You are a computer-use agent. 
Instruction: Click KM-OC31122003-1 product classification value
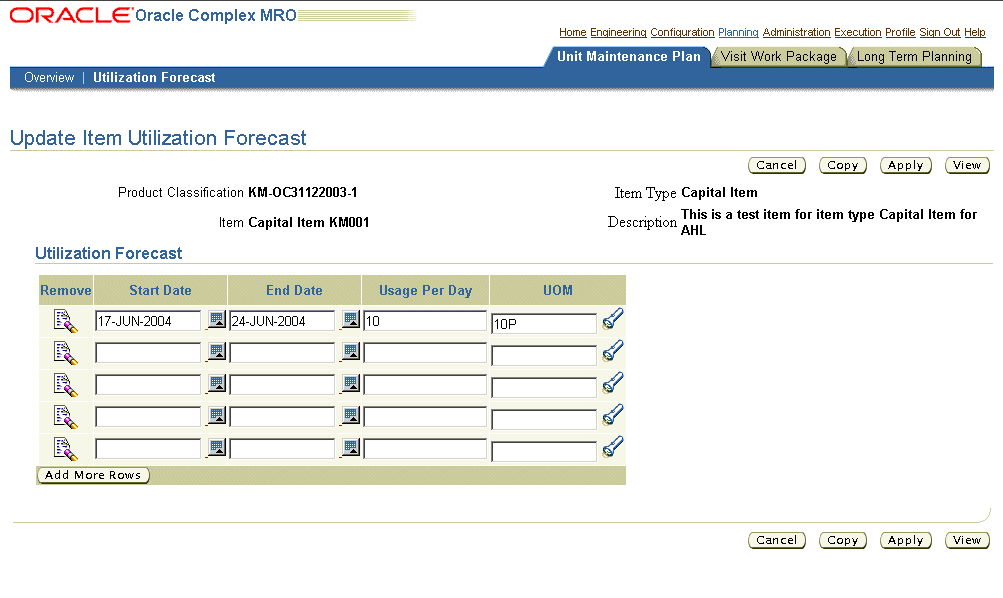click(303, 193)
